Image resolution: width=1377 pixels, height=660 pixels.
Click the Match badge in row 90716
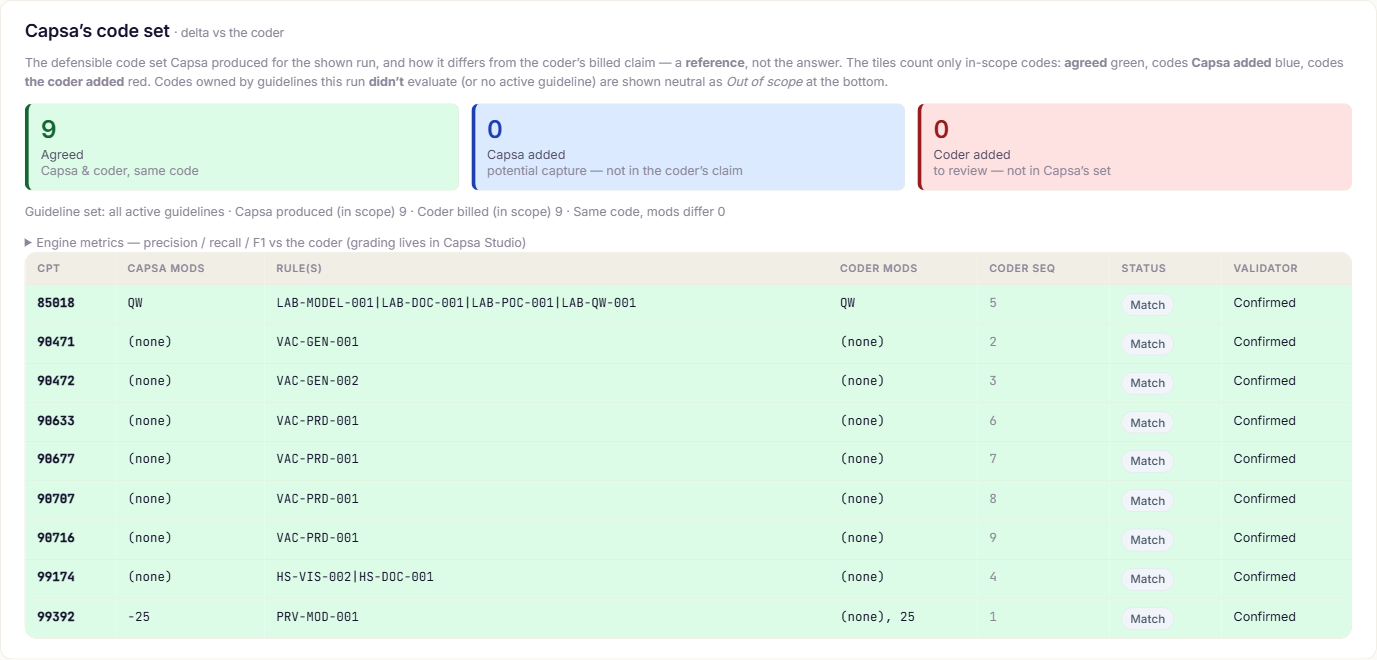[x=1147, y=540]
